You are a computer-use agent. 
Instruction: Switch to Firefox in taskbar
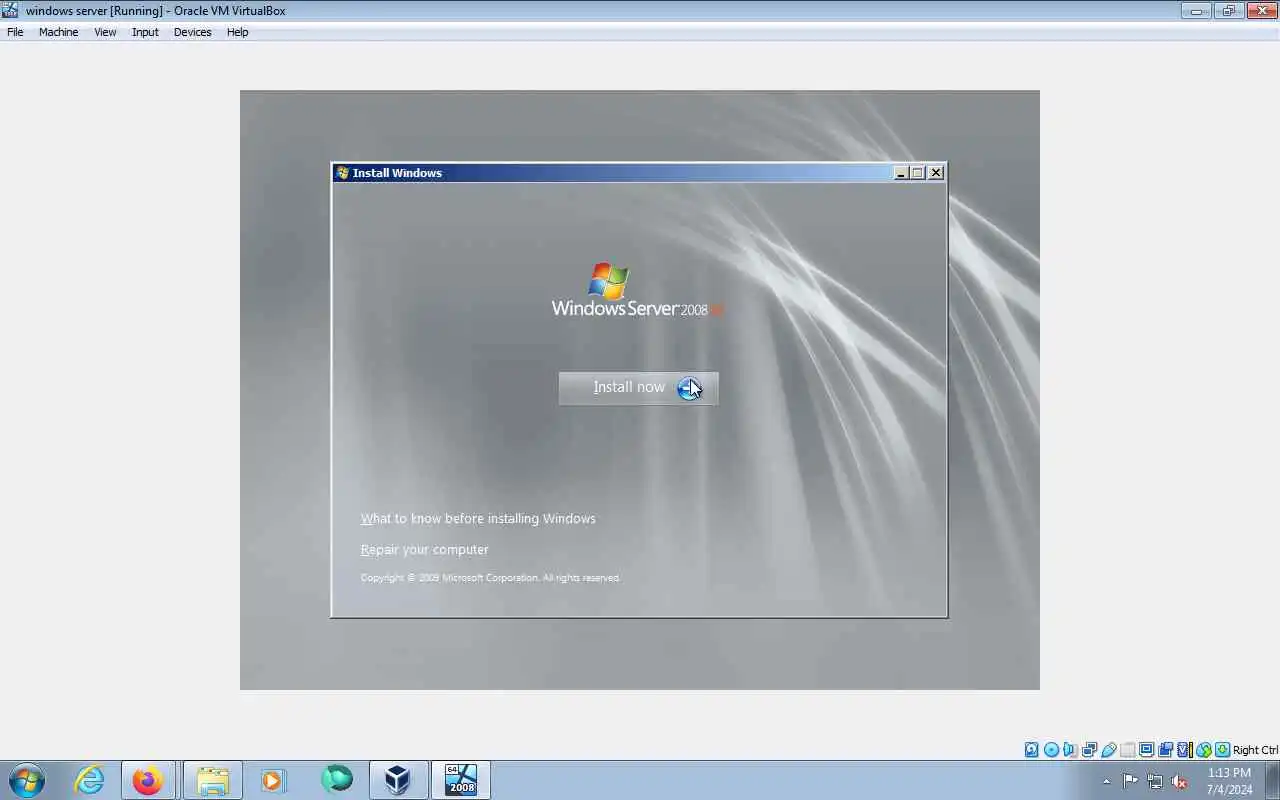[x=148, y=780]
